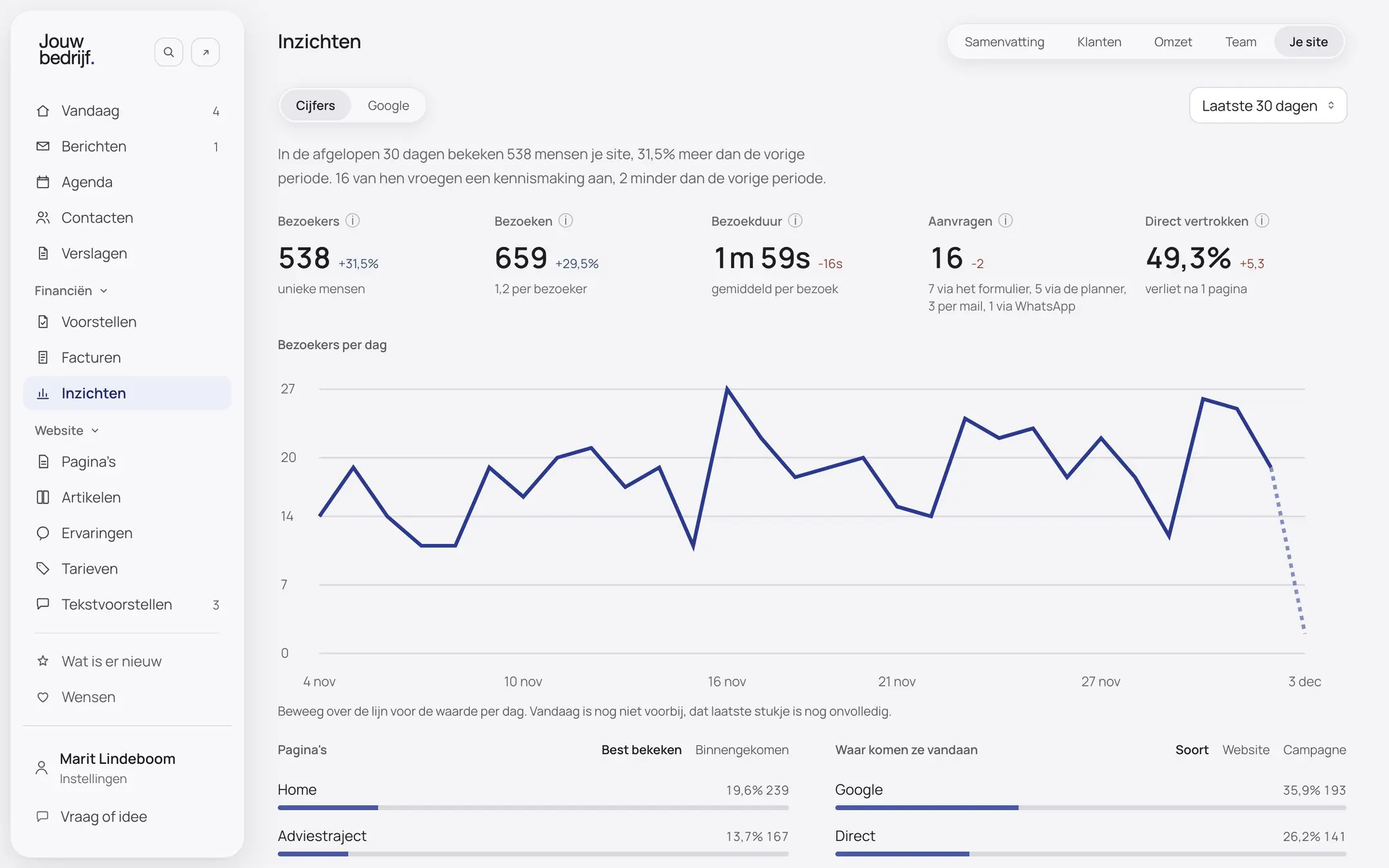Open the external link arrow icon button
The image size is (1389, 868).
(206, 52)
